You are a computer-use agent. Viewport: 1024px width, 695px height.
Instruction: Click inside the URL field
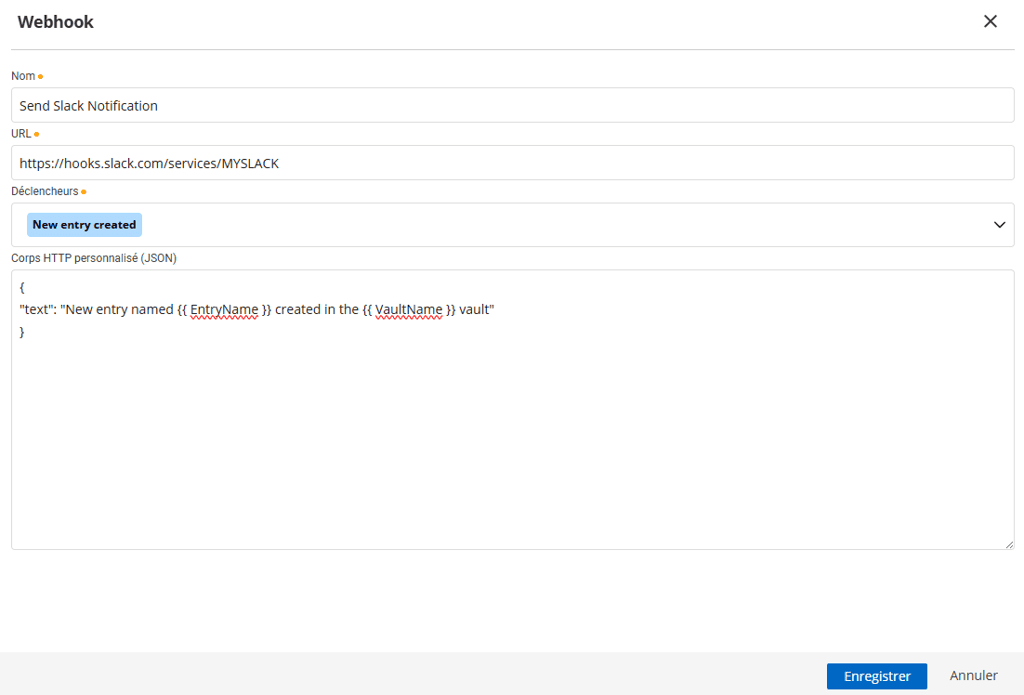400,162
